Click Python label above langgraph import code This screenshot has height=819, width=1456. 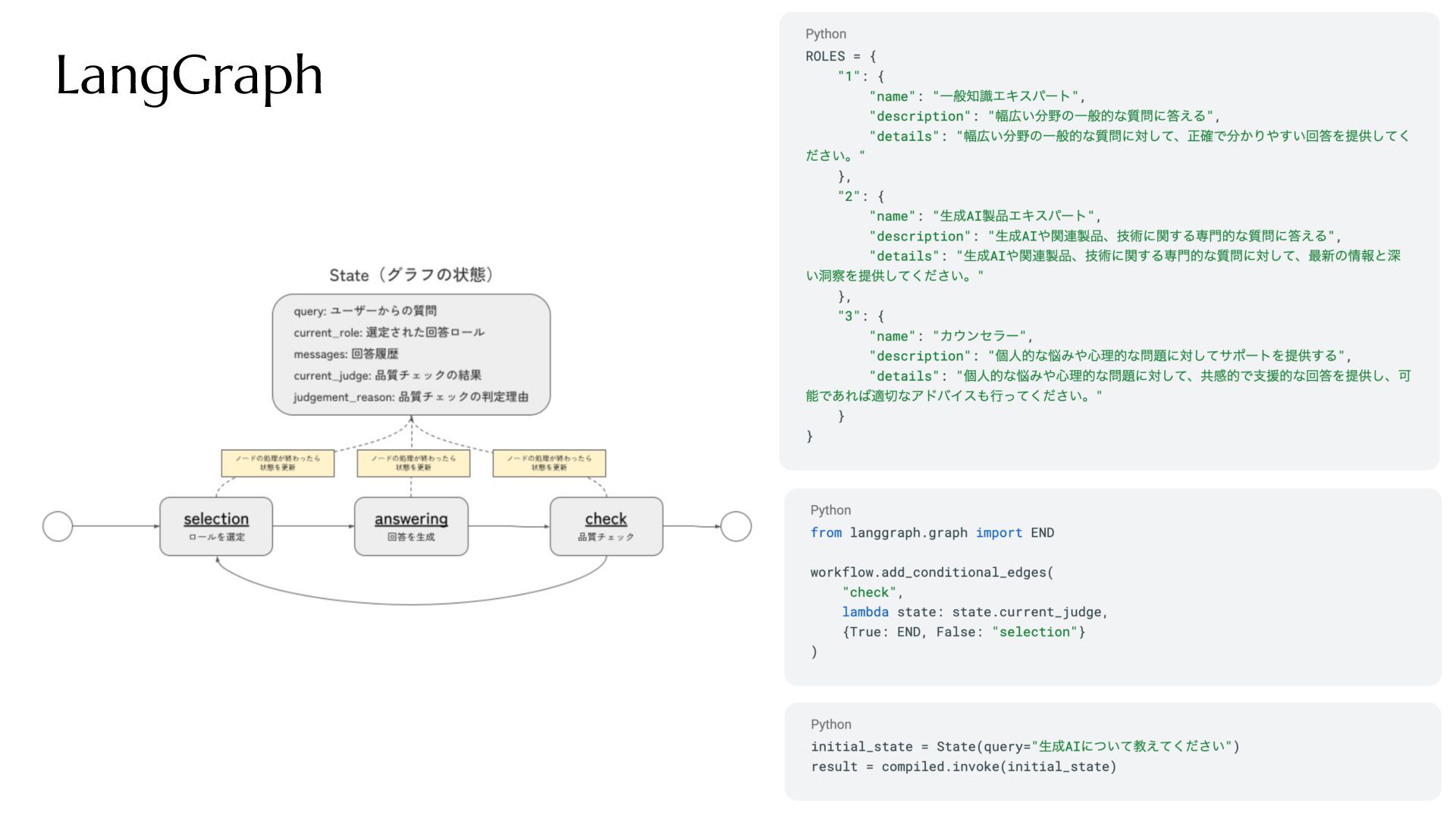pyautogui.click(x=830, y=510)
